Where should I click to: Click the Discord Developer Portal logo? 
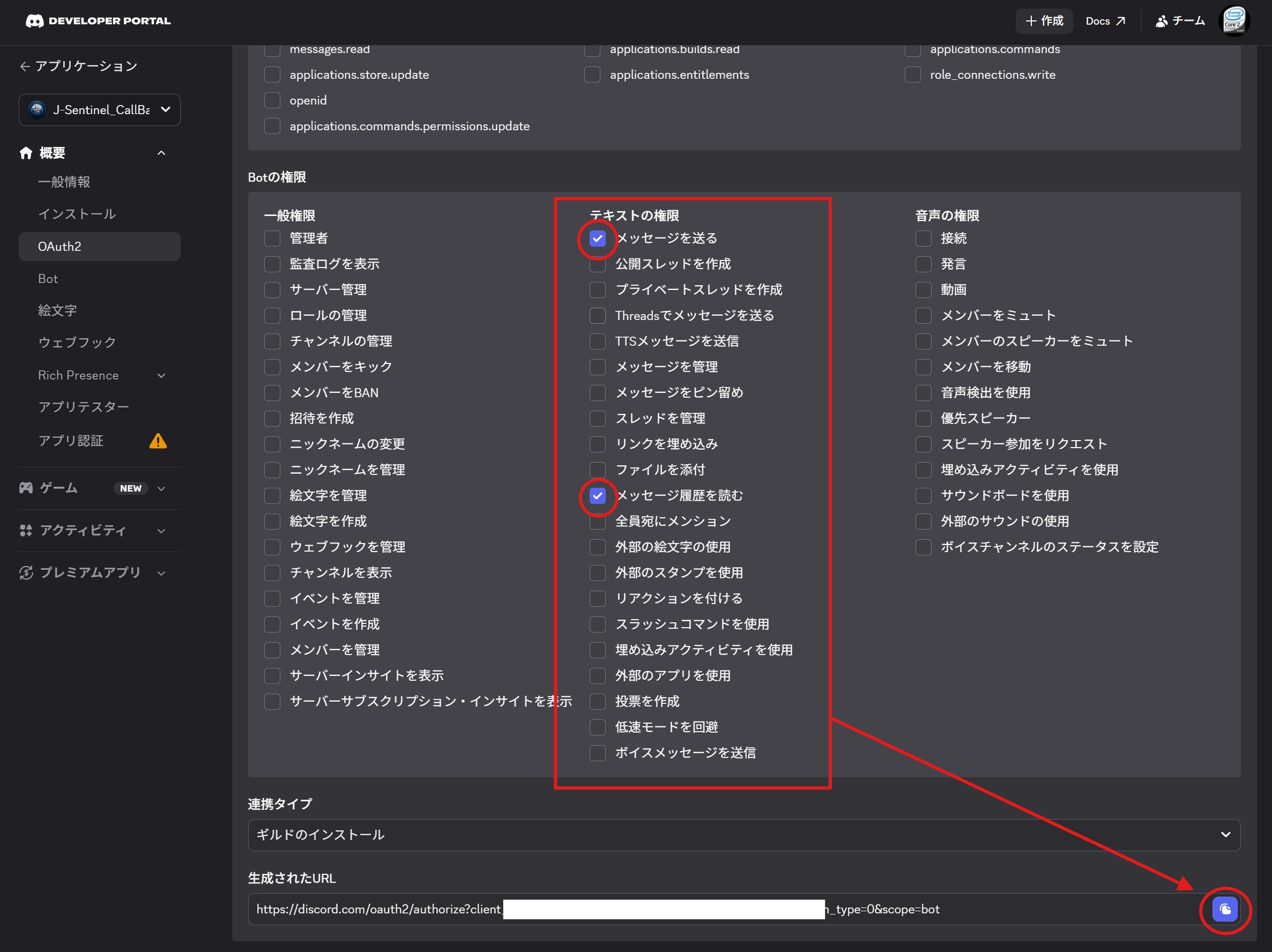[98, 21]
